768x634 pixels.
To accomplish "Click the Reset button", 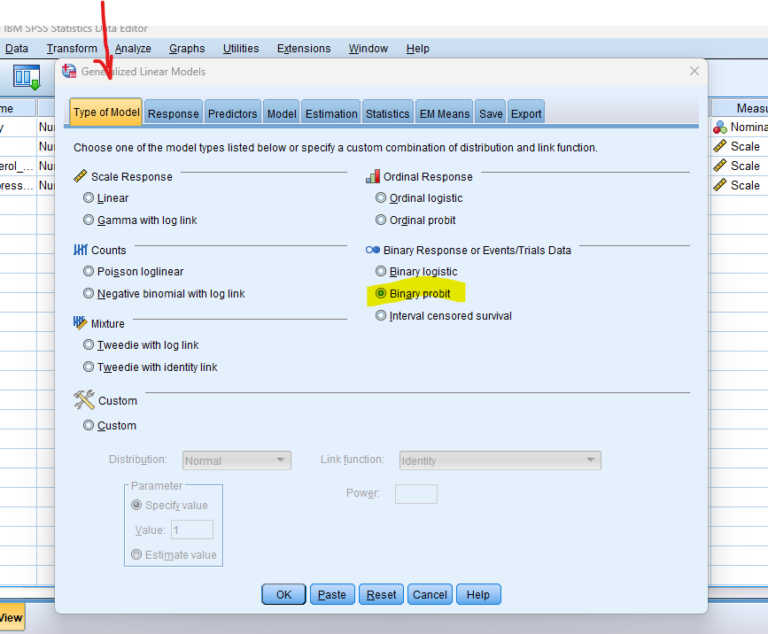I will click(381, 594).
